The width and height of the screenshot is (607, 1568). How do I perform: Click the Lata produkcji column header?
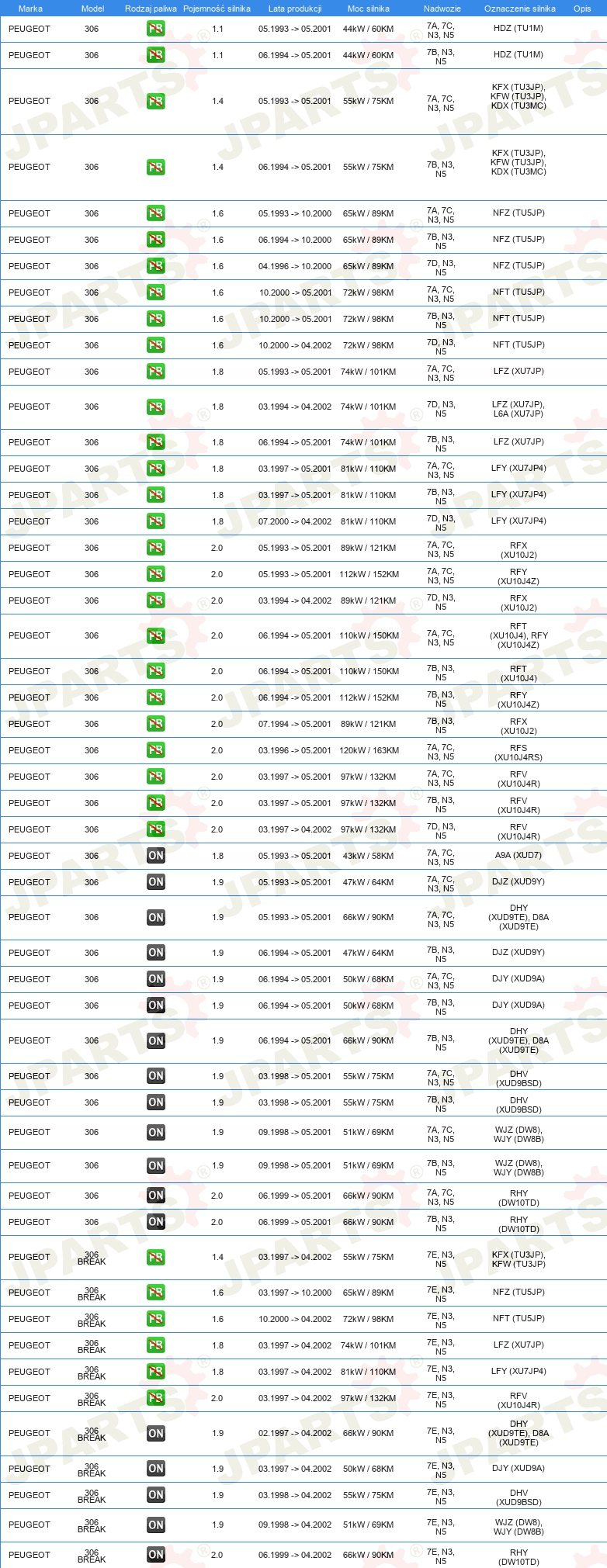[295, 9]
